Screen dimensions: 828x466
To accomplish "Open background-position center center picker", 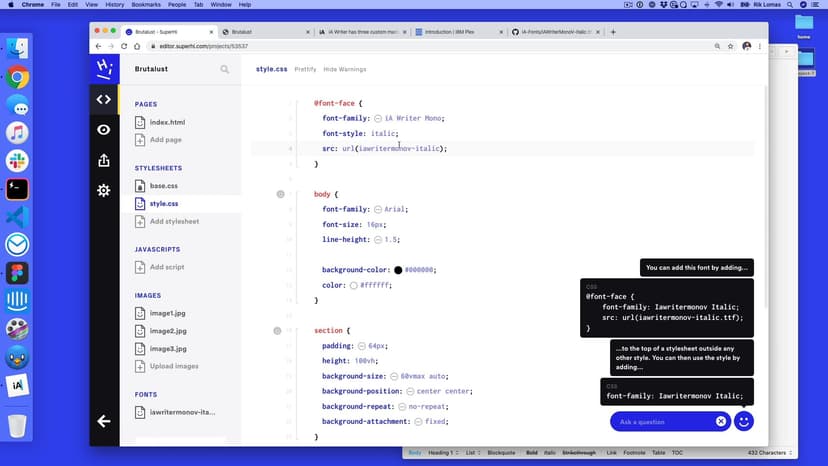I will 410,391.
